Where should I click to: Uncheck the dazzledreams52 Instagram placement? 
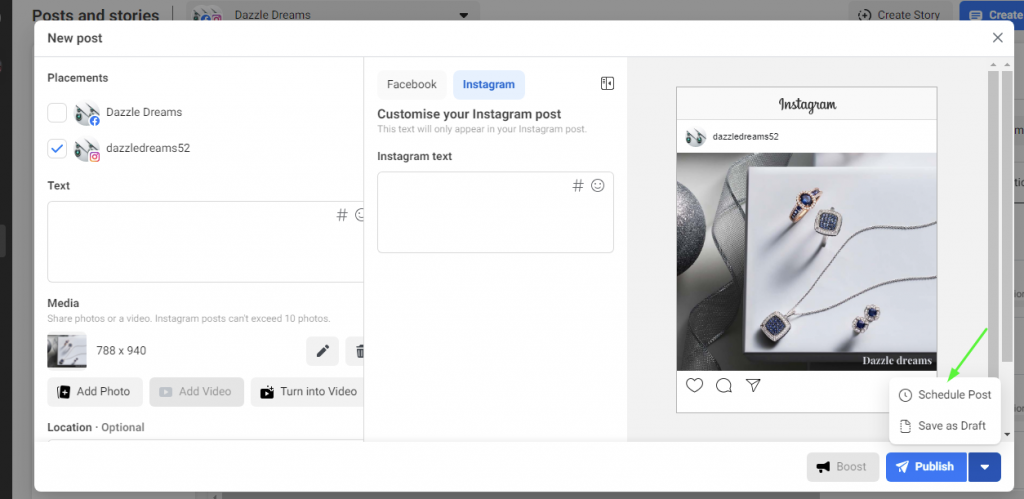tap(57, 148)
